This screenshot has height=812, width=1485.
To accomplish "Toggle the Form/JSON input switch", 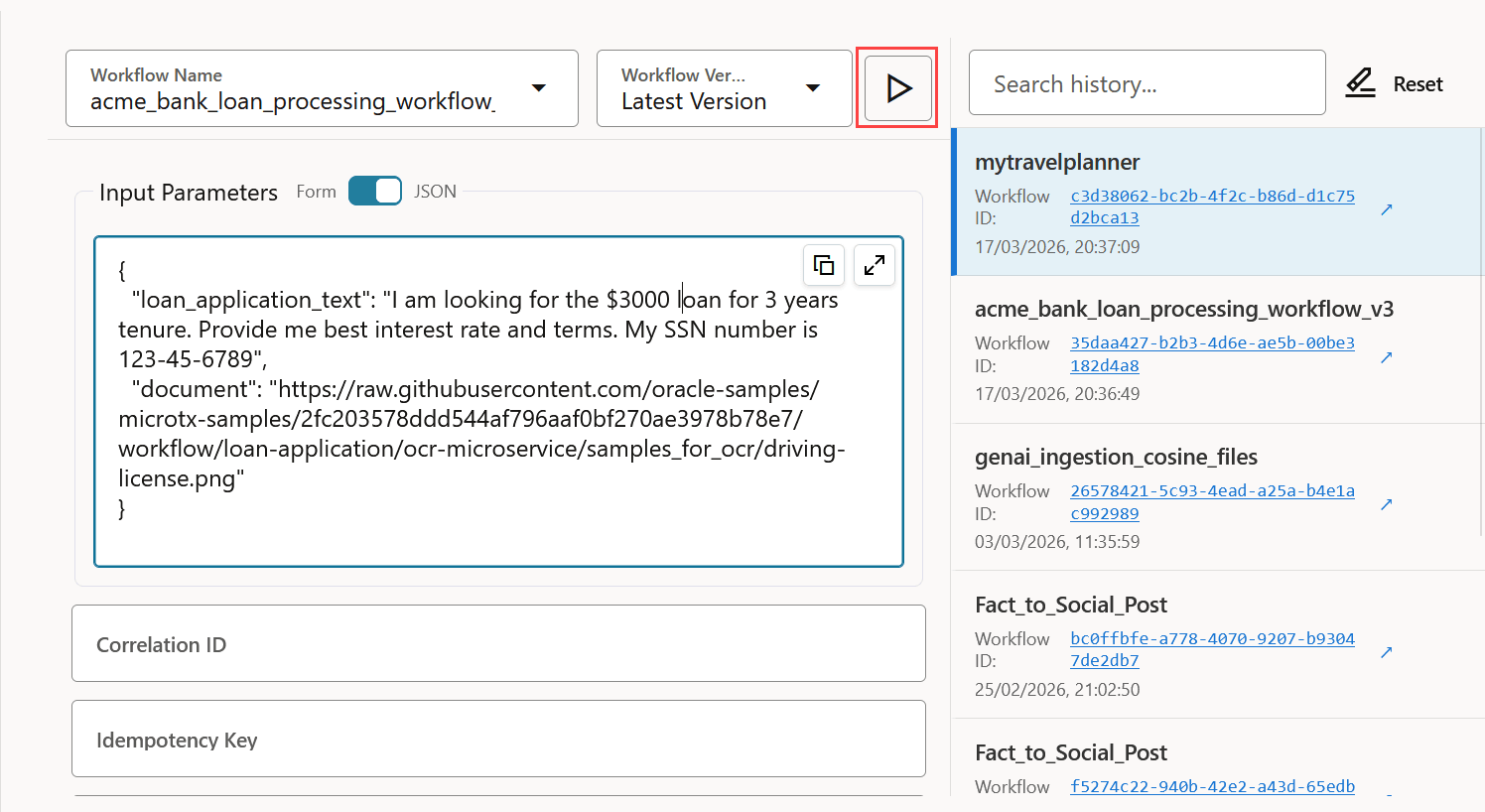I will tap(375, 191).
